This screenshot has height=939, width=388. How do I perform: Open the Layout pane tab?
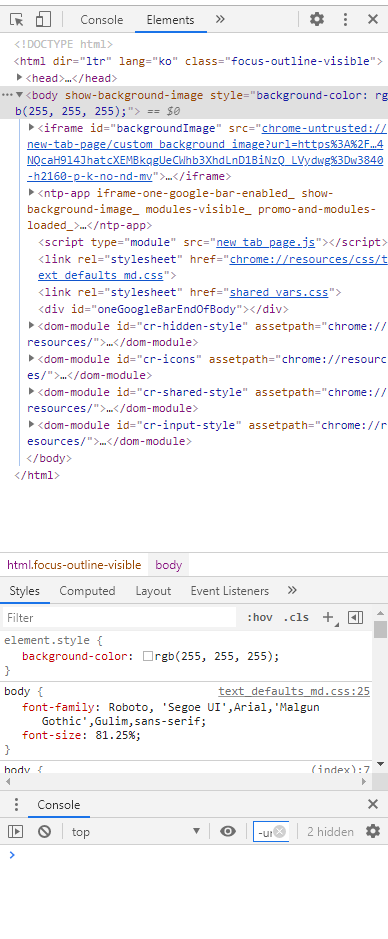153,591
